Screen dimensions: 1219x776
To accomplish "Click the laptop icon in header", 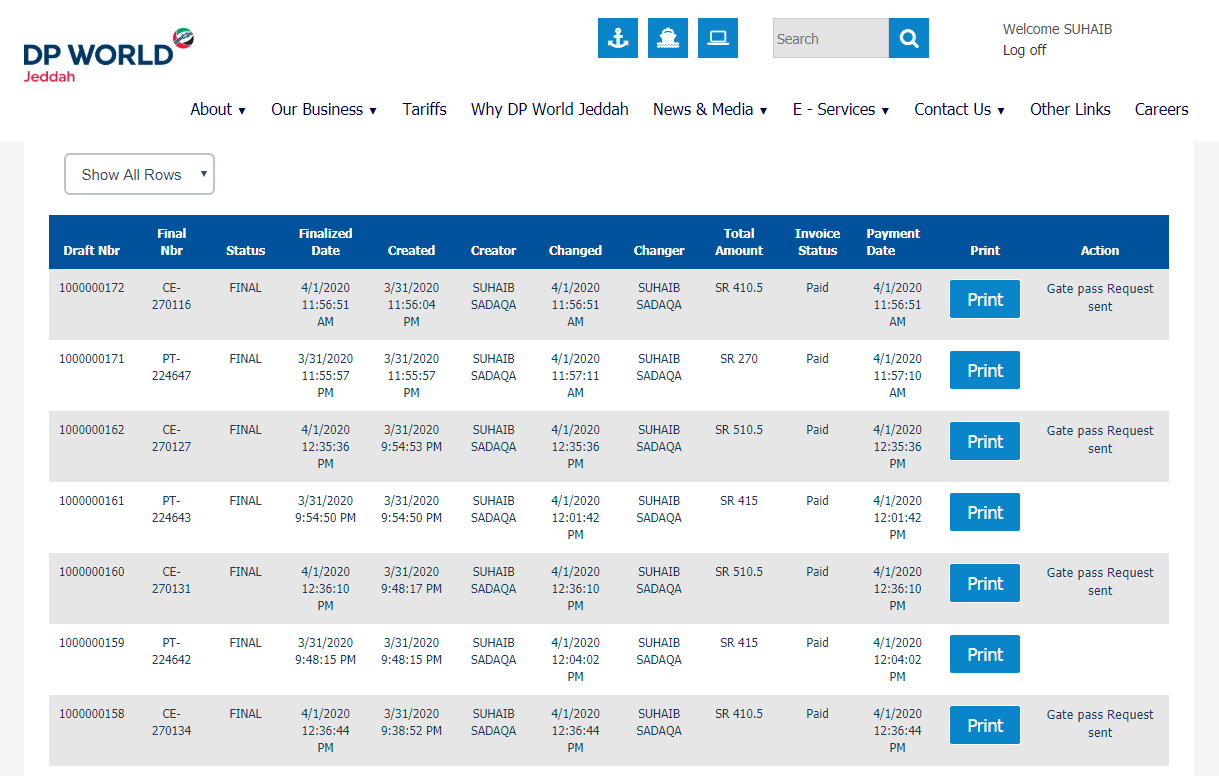I will pos(718,38).
